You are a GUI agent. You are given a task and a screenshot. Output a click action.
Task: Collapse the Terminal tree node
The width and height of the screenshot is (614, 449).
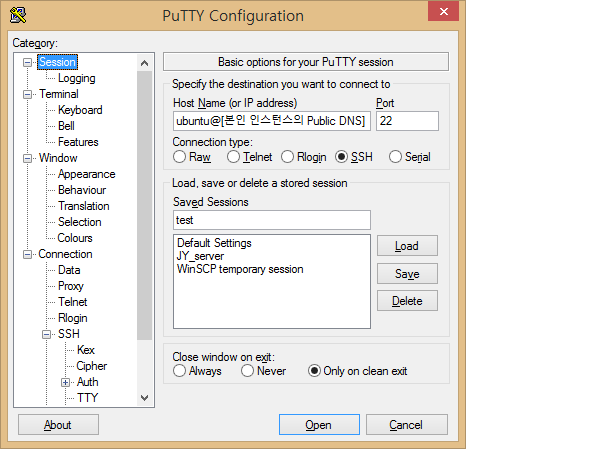pos(27,94)
